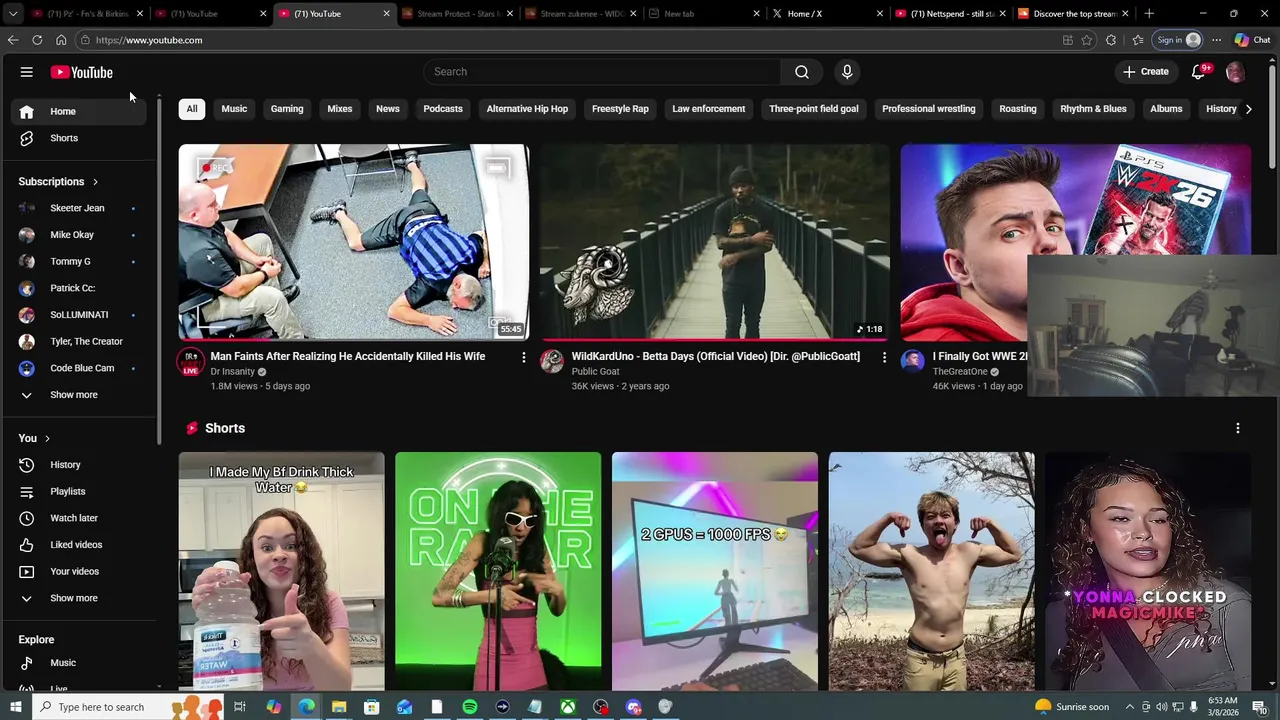Image resolution: width=1280 pixels, height=720 pixels.
Task: Select the Alternative Hip Hop chip
Action: coord(527,109)
